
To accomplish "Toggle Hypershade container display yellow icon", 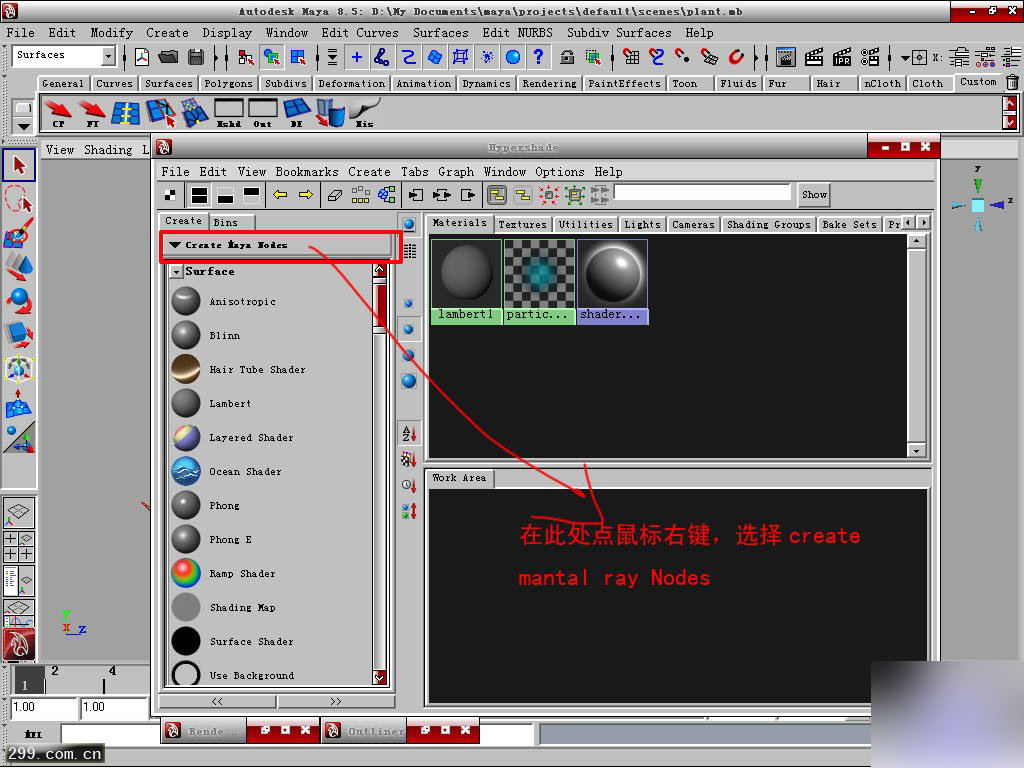I will (497, 195).
